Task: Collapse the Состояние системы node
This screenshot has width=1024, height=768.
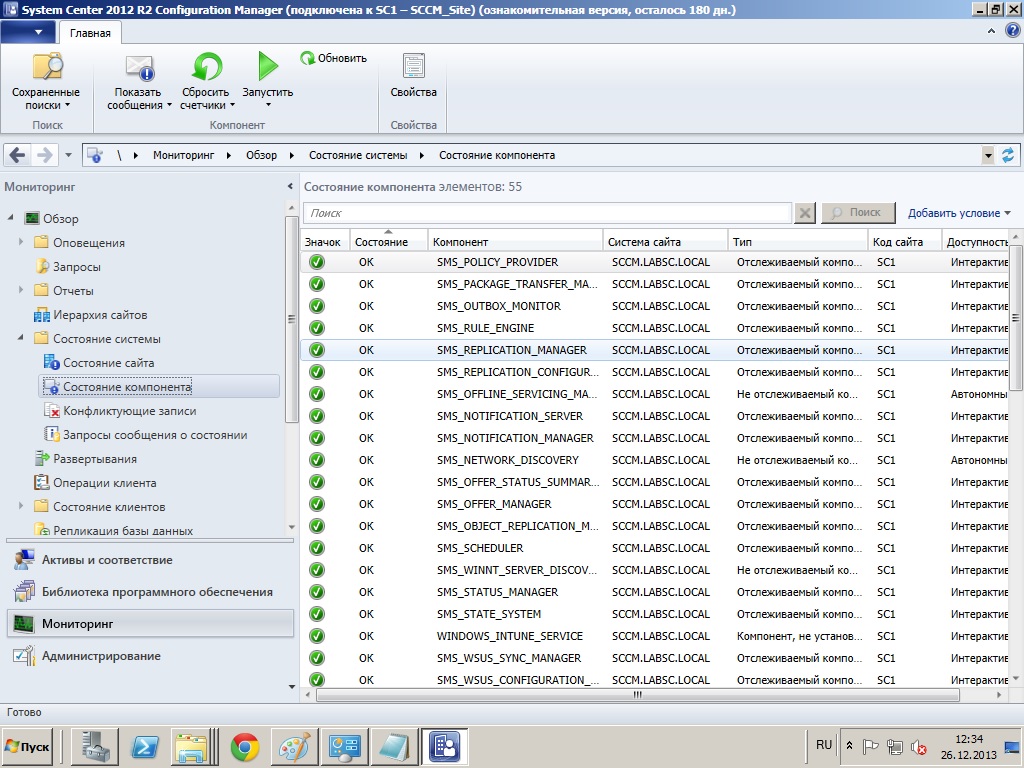Action: point(20,338)
